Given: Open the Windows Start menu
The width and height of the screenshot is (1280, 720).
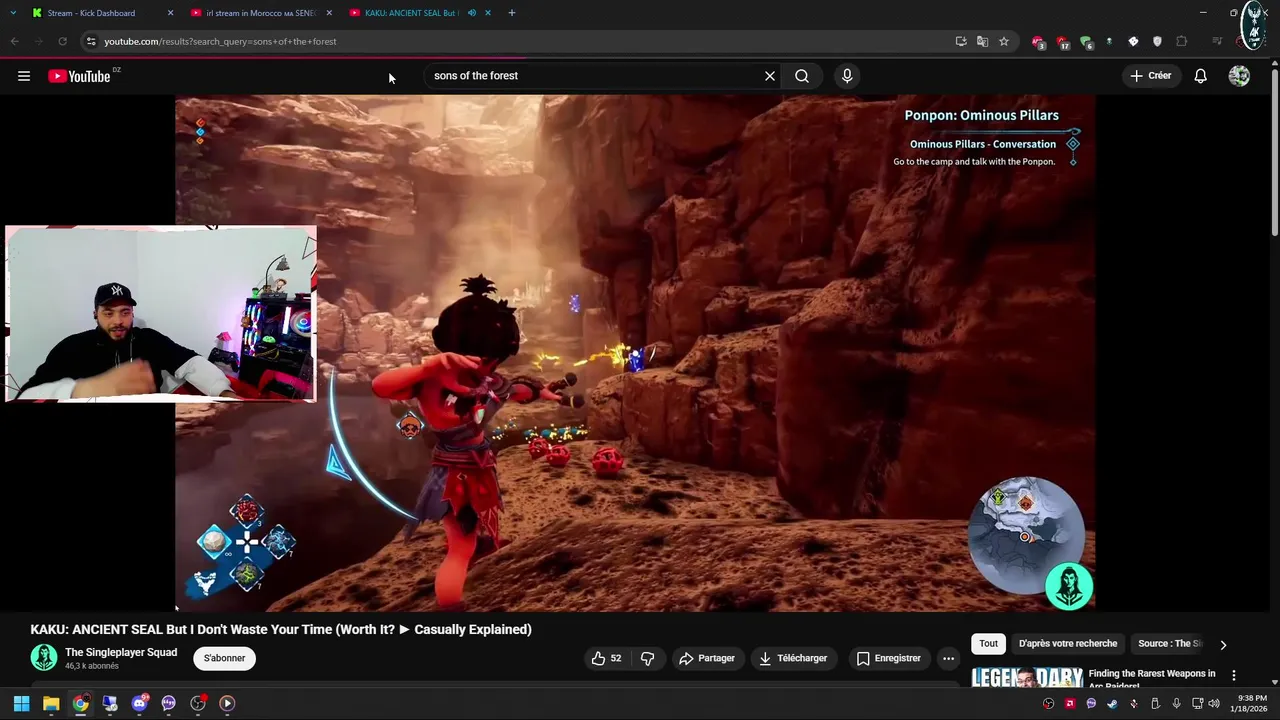Looking at the screenshot, I should (x=21, y=703).
